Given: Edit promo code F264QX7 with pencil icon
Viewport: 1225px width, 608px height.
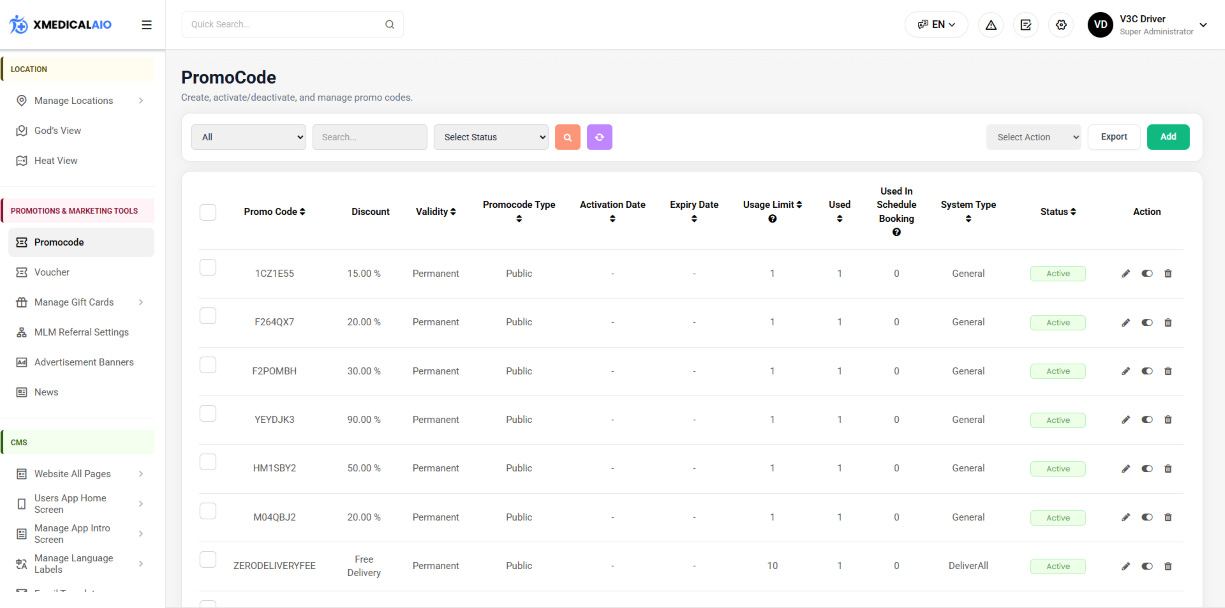Looking at the screenshot, I should [1126, 323].
